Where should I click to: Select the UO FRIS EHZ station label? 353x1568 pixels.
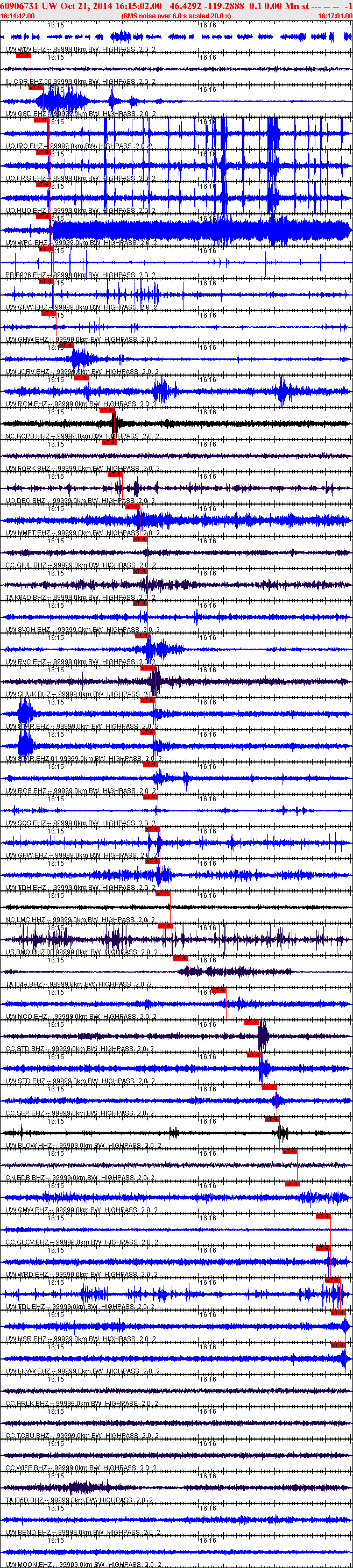[81, 178]
